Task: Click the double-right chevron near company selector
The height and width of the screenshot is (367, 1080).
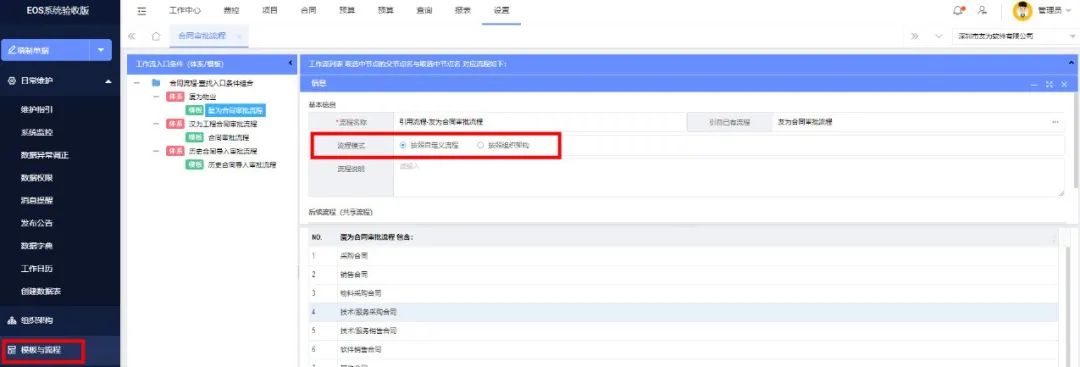Action: pyautogui.click(x=915, y=36)
